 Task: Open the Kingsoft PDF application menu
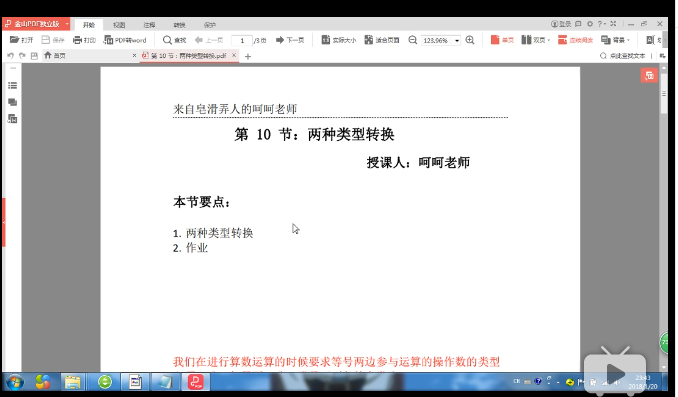click(x=36, y=24)
